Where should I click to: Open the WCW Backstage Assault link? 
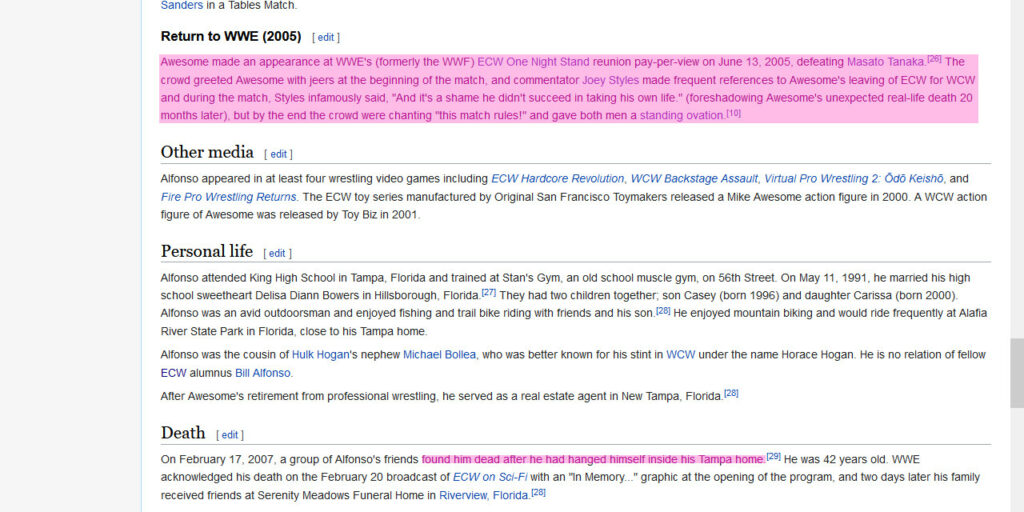pos(694,178)
